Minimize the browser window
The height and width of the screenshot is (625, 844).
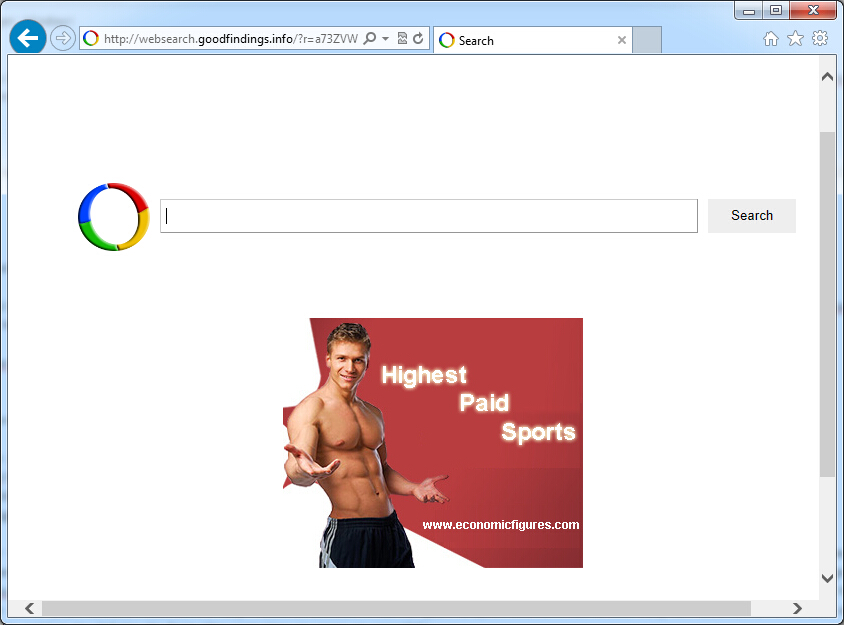[x=749, y=11]
